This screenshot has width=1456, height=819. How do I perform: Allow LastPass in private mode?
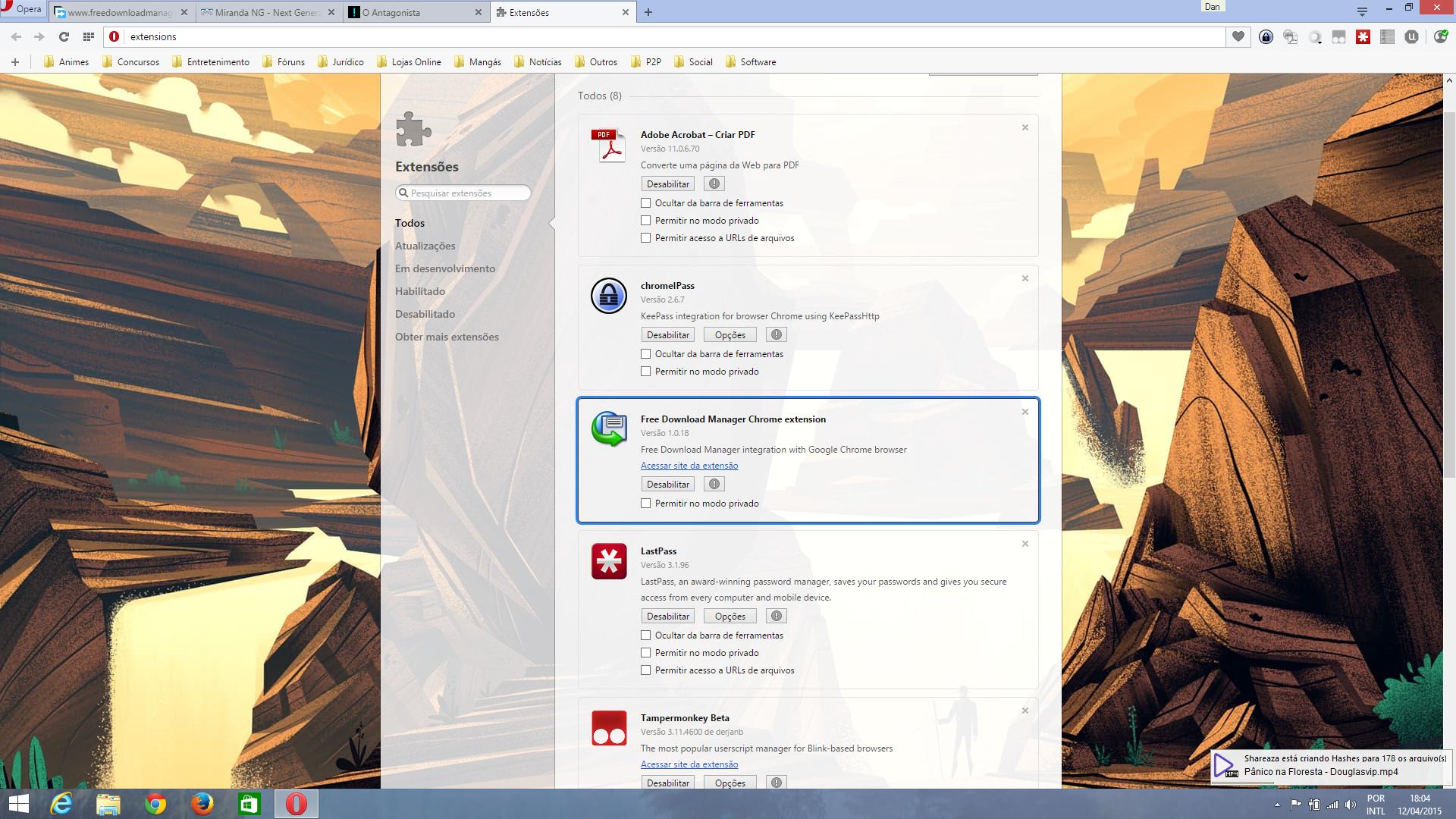646,653
